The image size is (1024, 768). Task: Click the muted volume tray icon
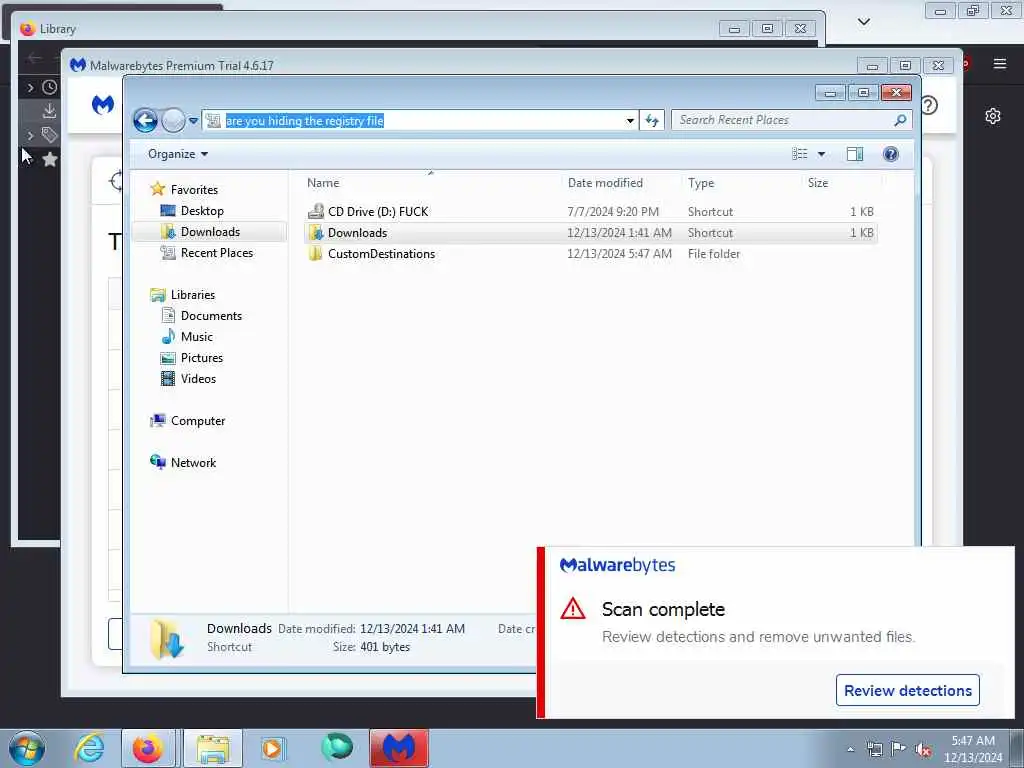923,749
